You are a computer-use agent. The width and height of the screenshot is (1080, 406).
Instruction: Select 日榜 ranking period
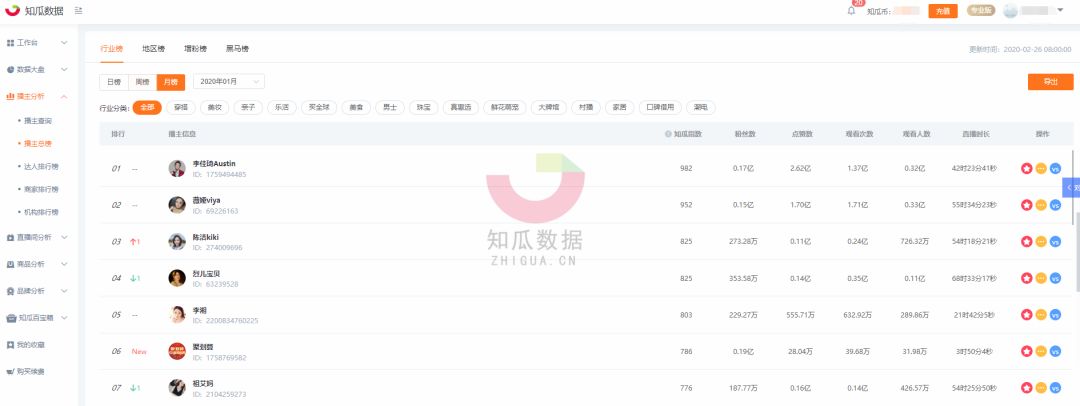point(114,82)
